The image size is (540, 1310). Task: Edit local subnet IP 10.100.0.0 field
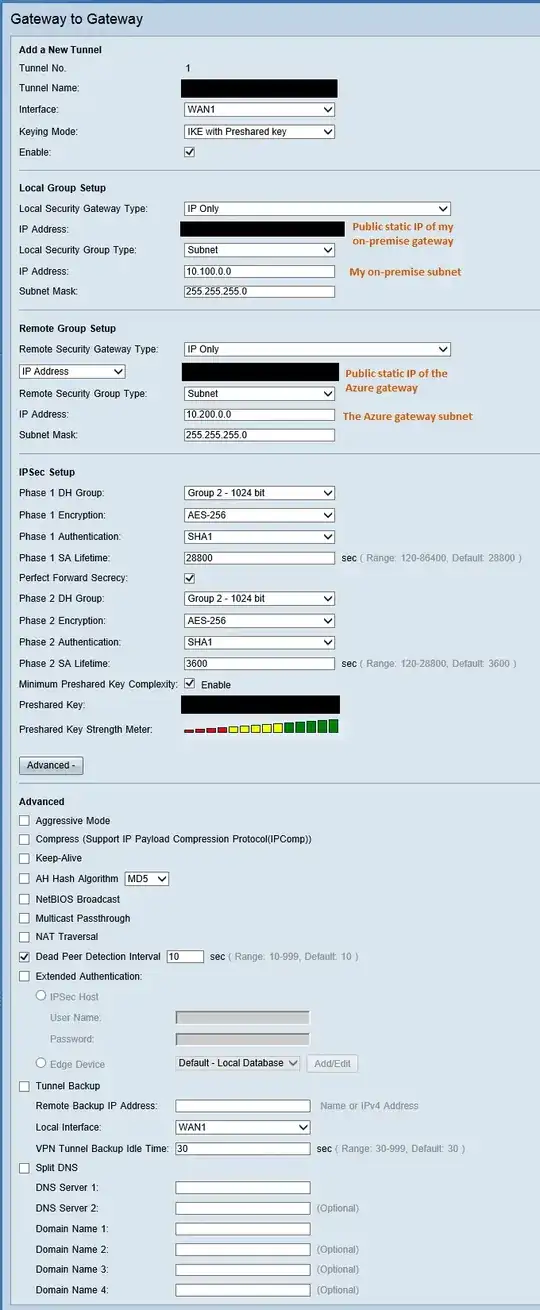pyautogui.click(x=259, y=272)
